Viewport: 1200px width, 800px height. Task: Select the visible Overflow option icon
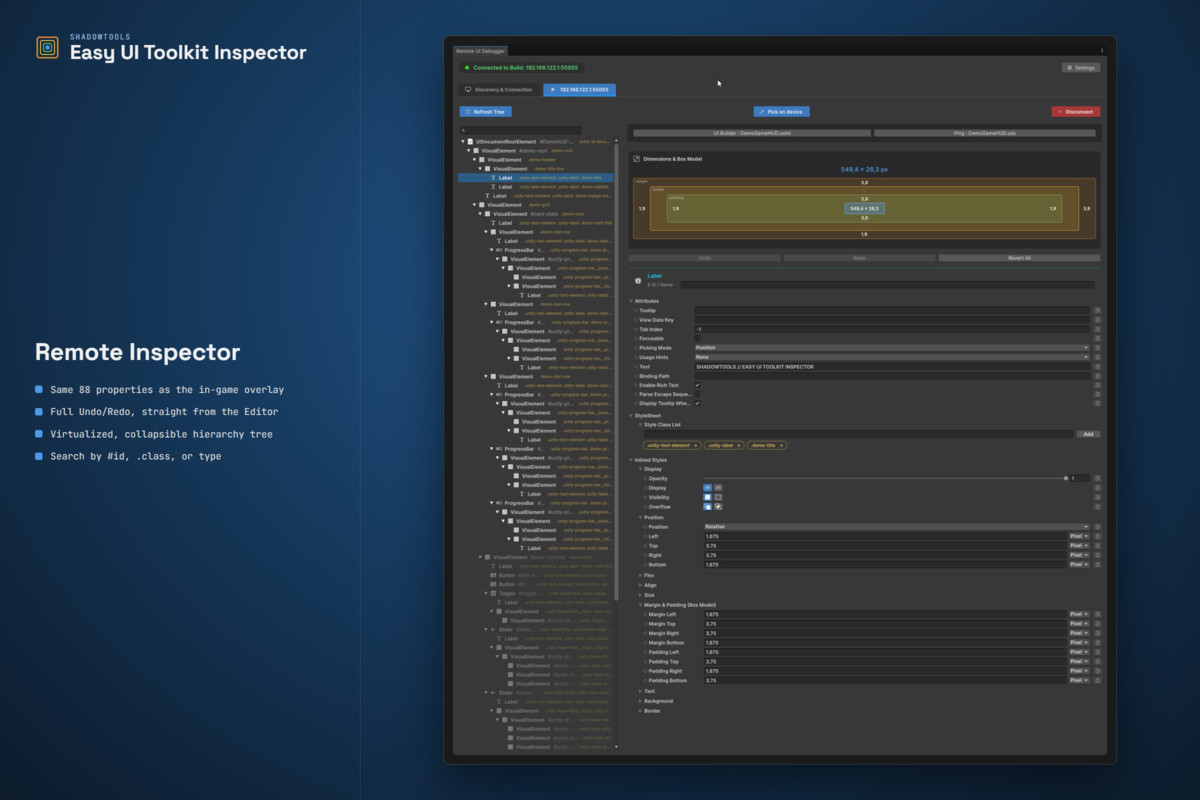708,506
